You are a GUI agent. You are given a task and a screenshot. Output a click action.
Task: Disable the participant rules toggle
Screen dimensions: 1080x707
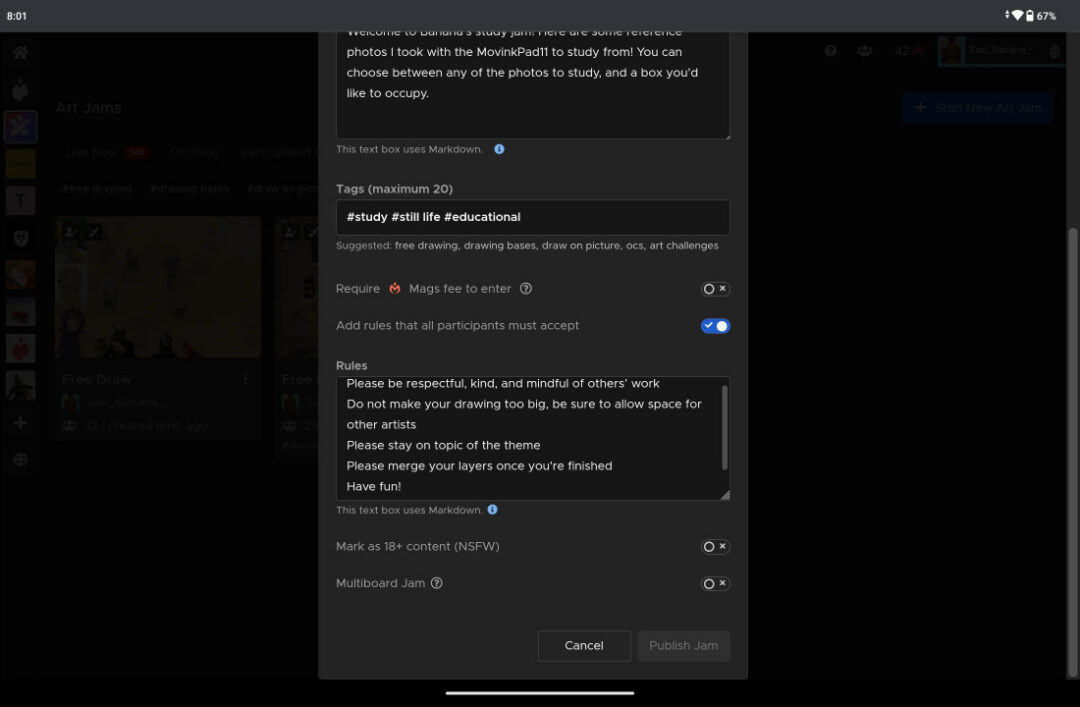point(715,326)
